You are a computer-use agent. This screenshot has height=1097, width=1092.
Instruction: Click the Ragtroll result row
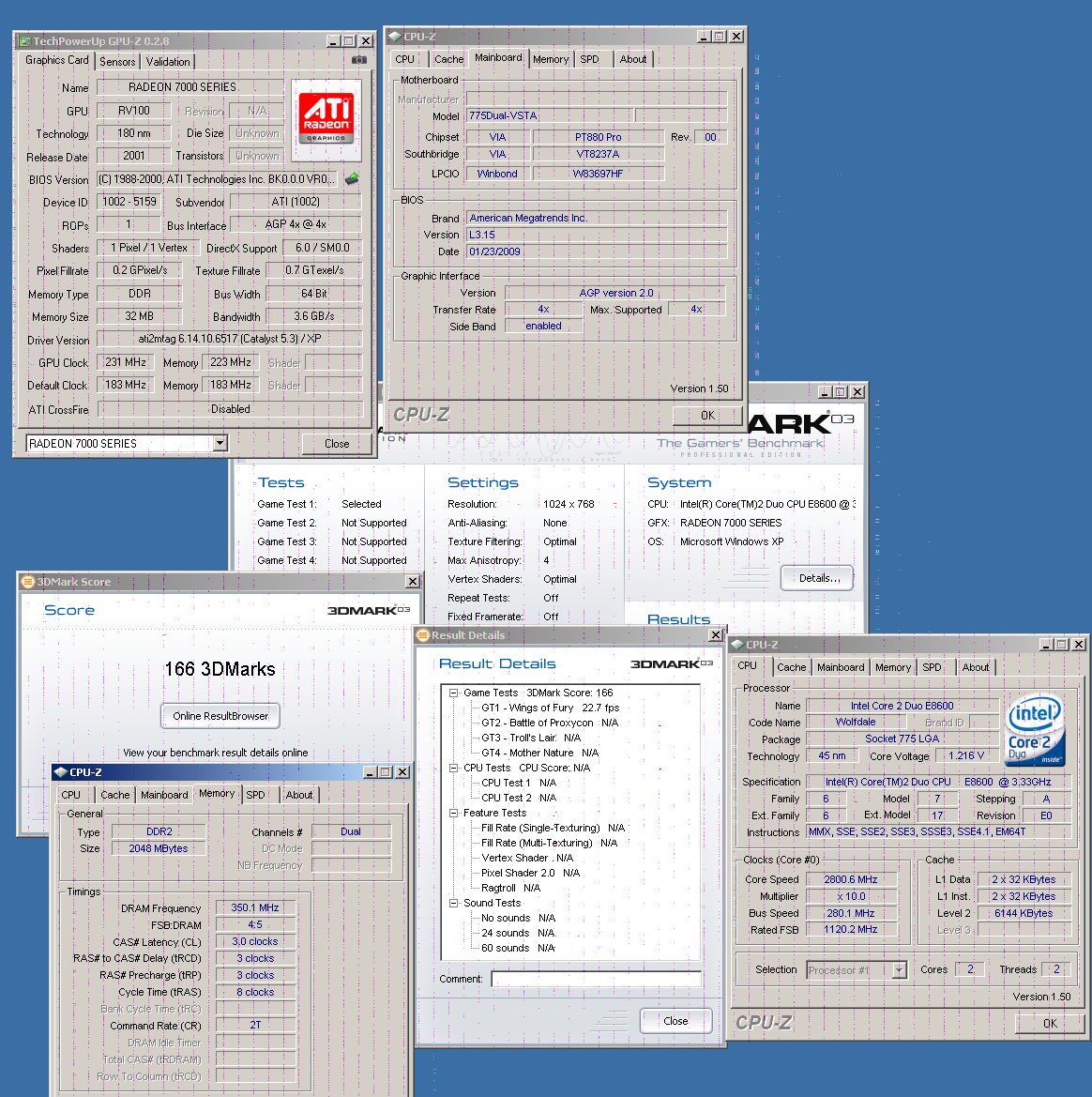pyautogui.click(x=510, y=888)
